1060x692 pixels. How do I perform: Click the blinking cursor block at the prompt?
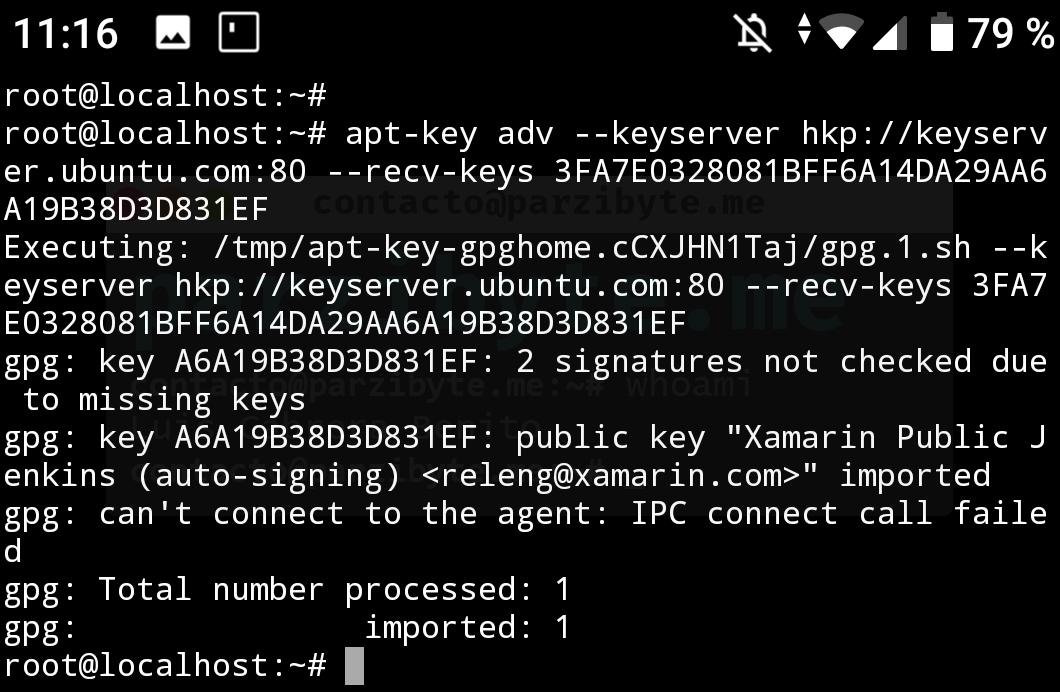tap(354, 666)
